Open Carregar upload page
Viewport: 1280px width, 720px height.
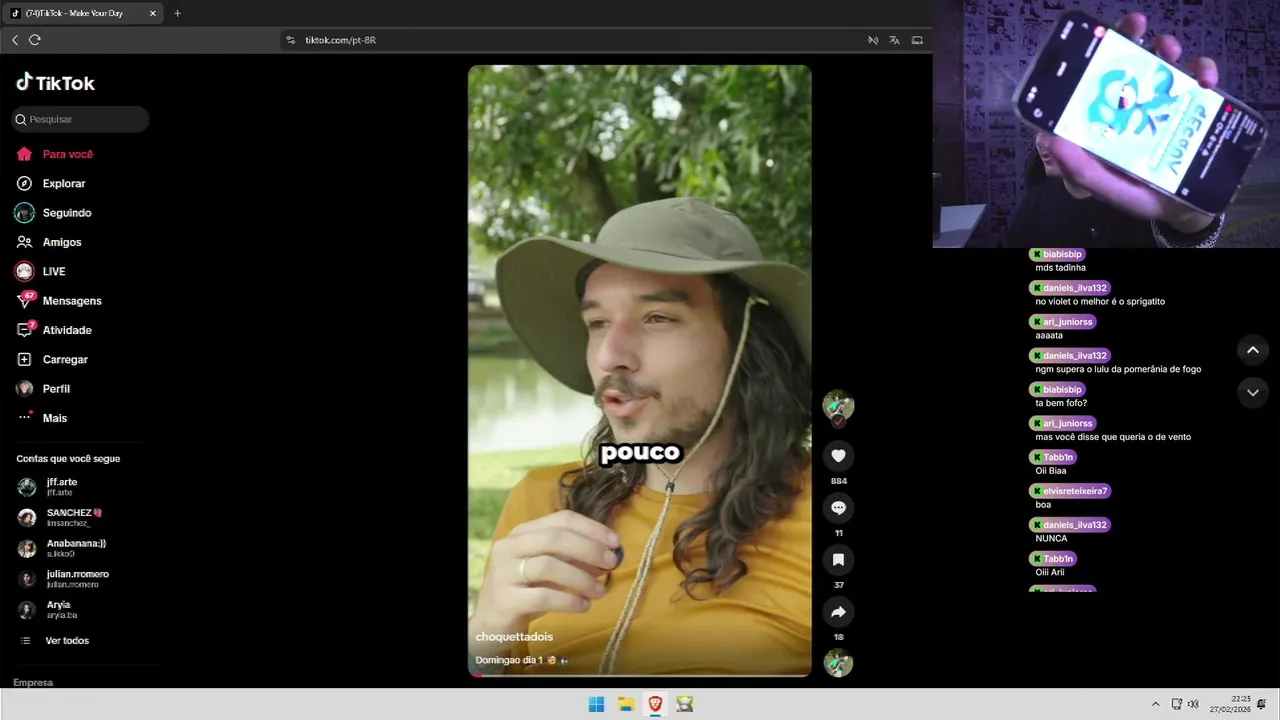pos(52,359)
